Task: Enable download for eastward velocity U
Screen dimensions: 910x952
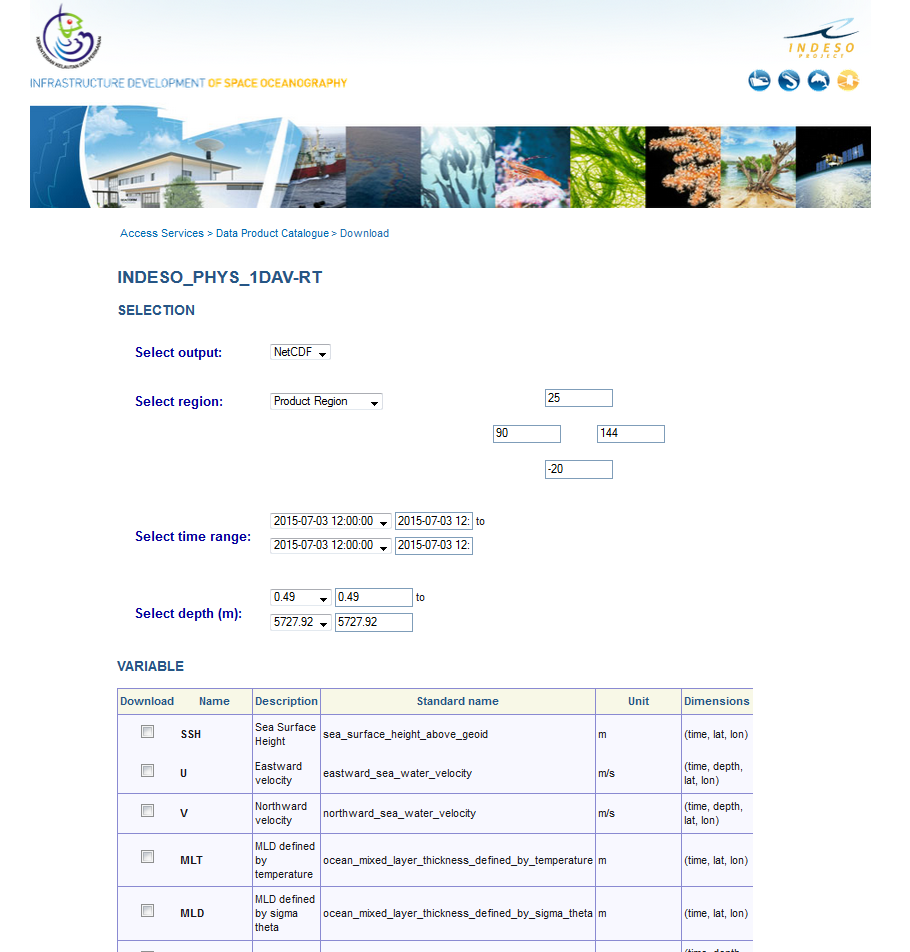Action: tap(147, 769)
